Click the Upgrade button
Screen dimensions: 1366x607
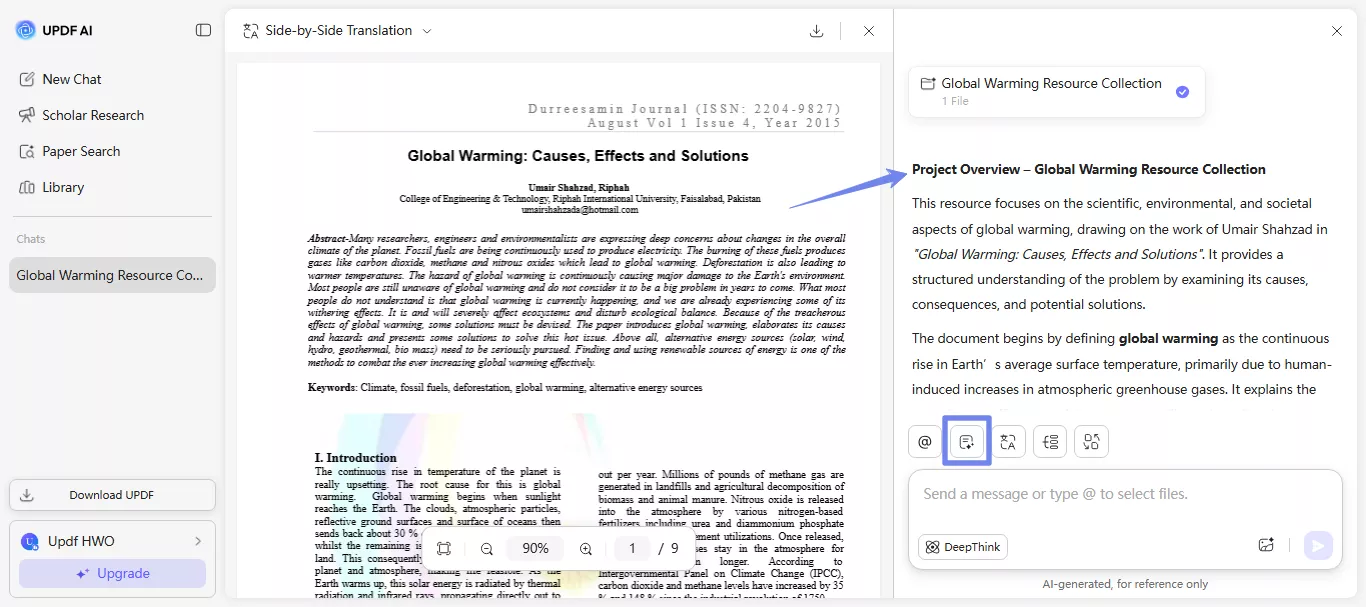(x=112, y=572)
